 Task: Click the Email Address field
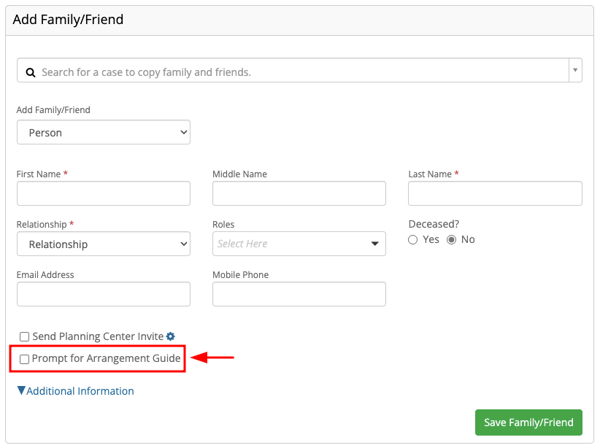(x=103, y=294)
